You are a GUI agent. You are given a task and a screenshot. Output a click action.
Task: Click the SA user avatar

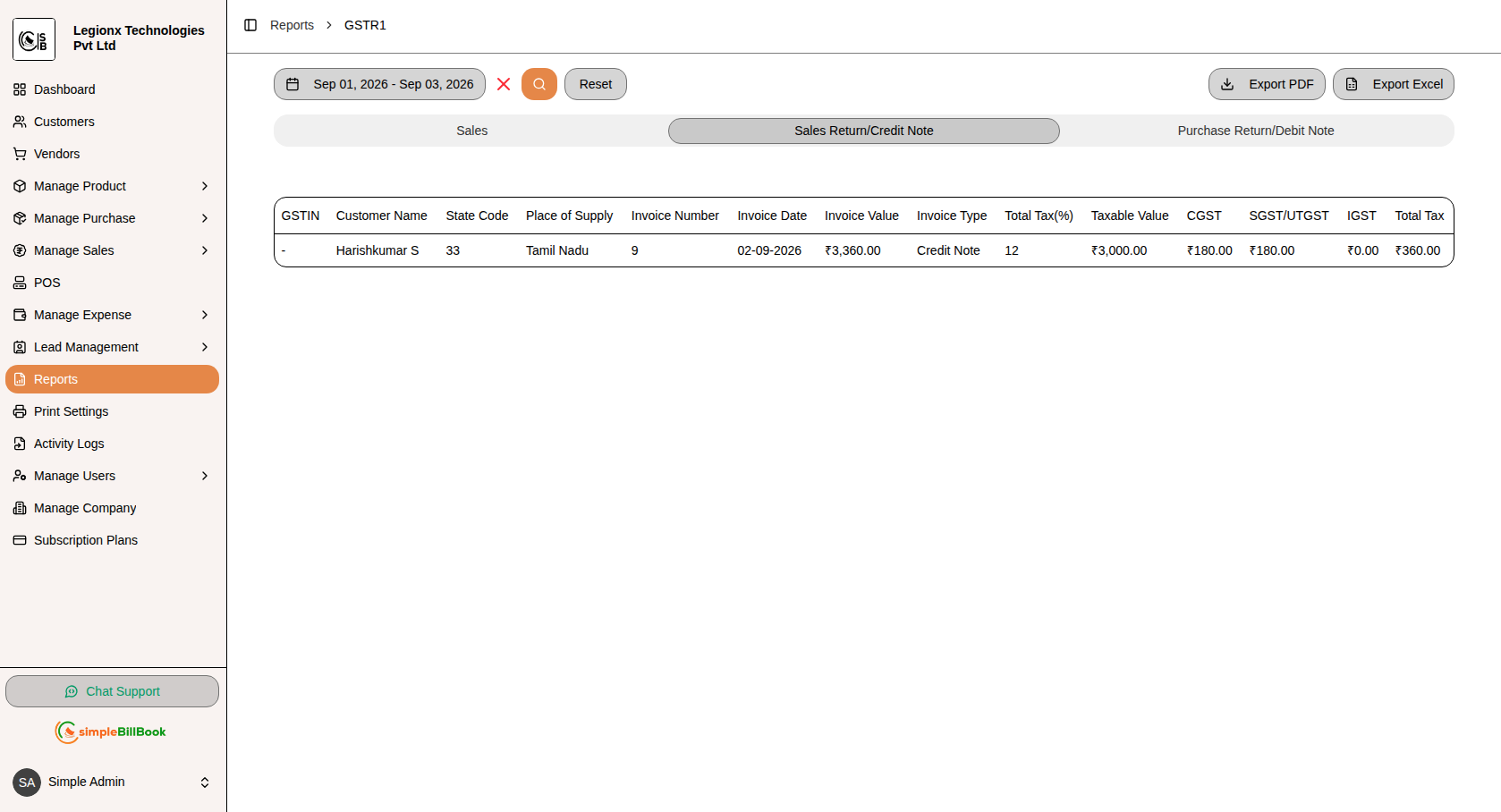click(27, 782)
